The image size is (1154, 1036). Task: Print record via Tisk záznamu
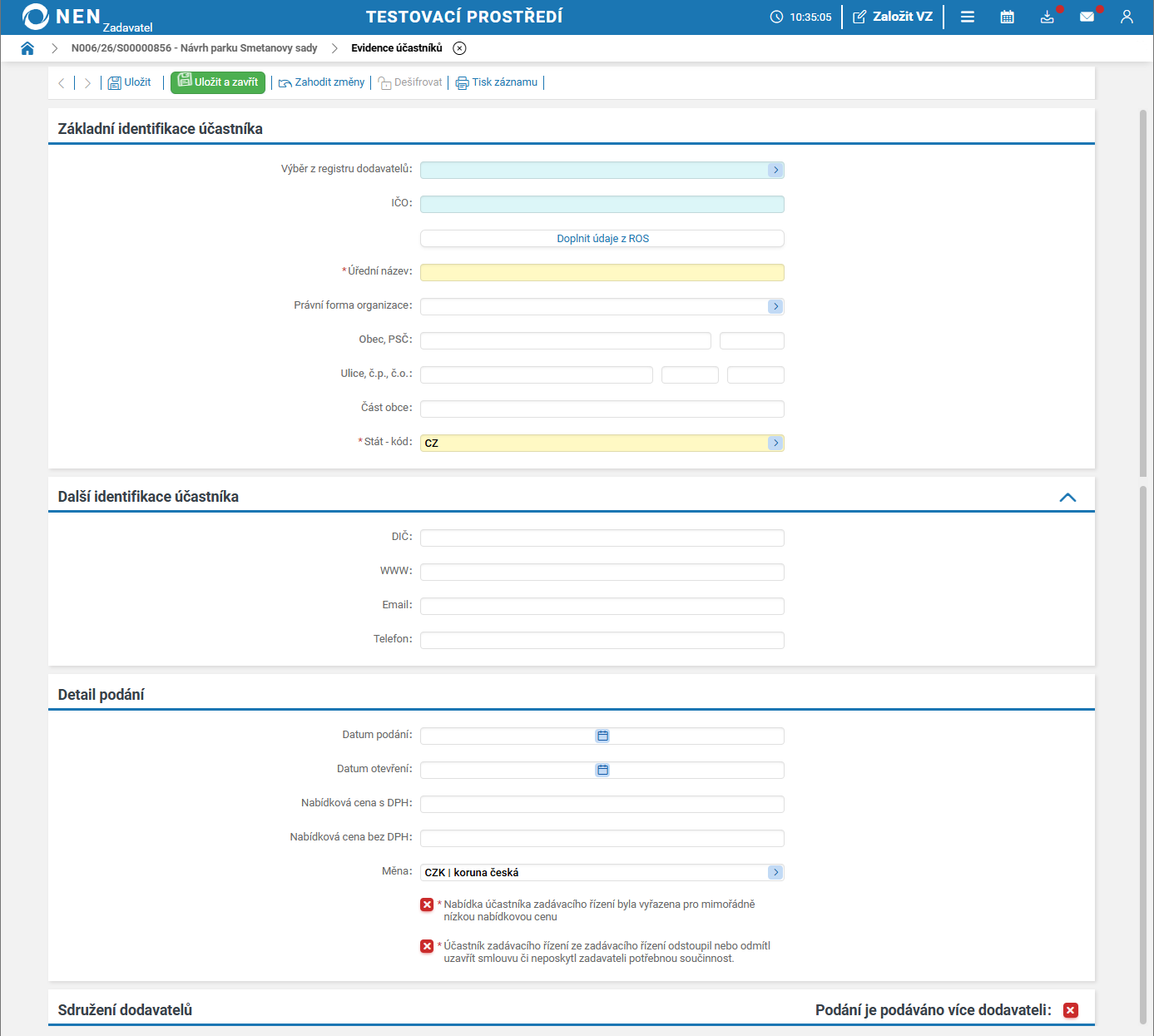(497, 82)
